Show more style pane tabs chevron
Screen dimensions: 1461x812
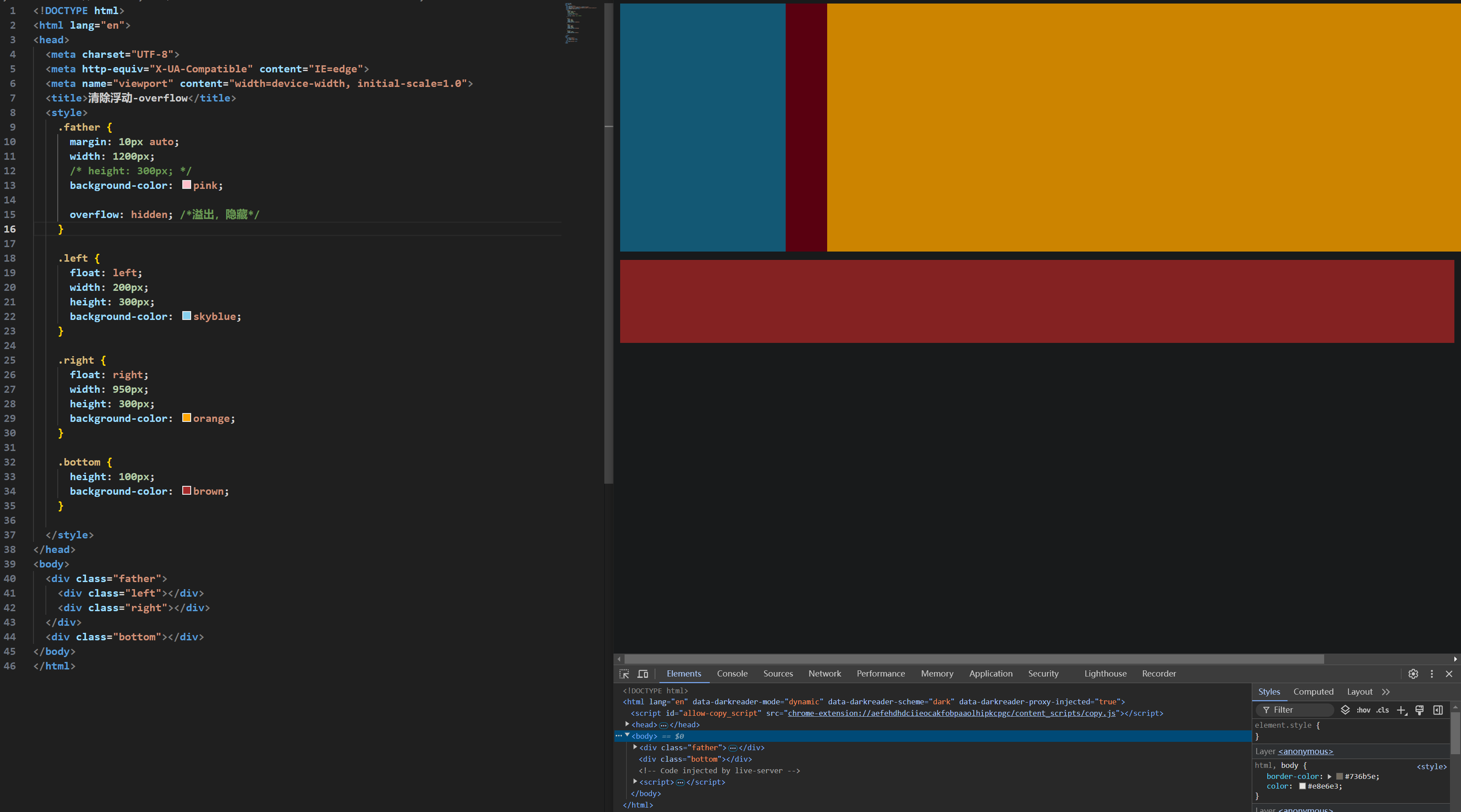(1386, 692)
